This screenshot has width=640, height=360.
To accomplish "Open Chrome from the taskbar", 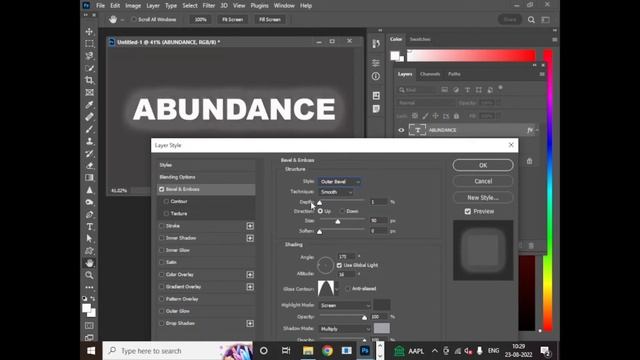I will [x=327, y=351].
